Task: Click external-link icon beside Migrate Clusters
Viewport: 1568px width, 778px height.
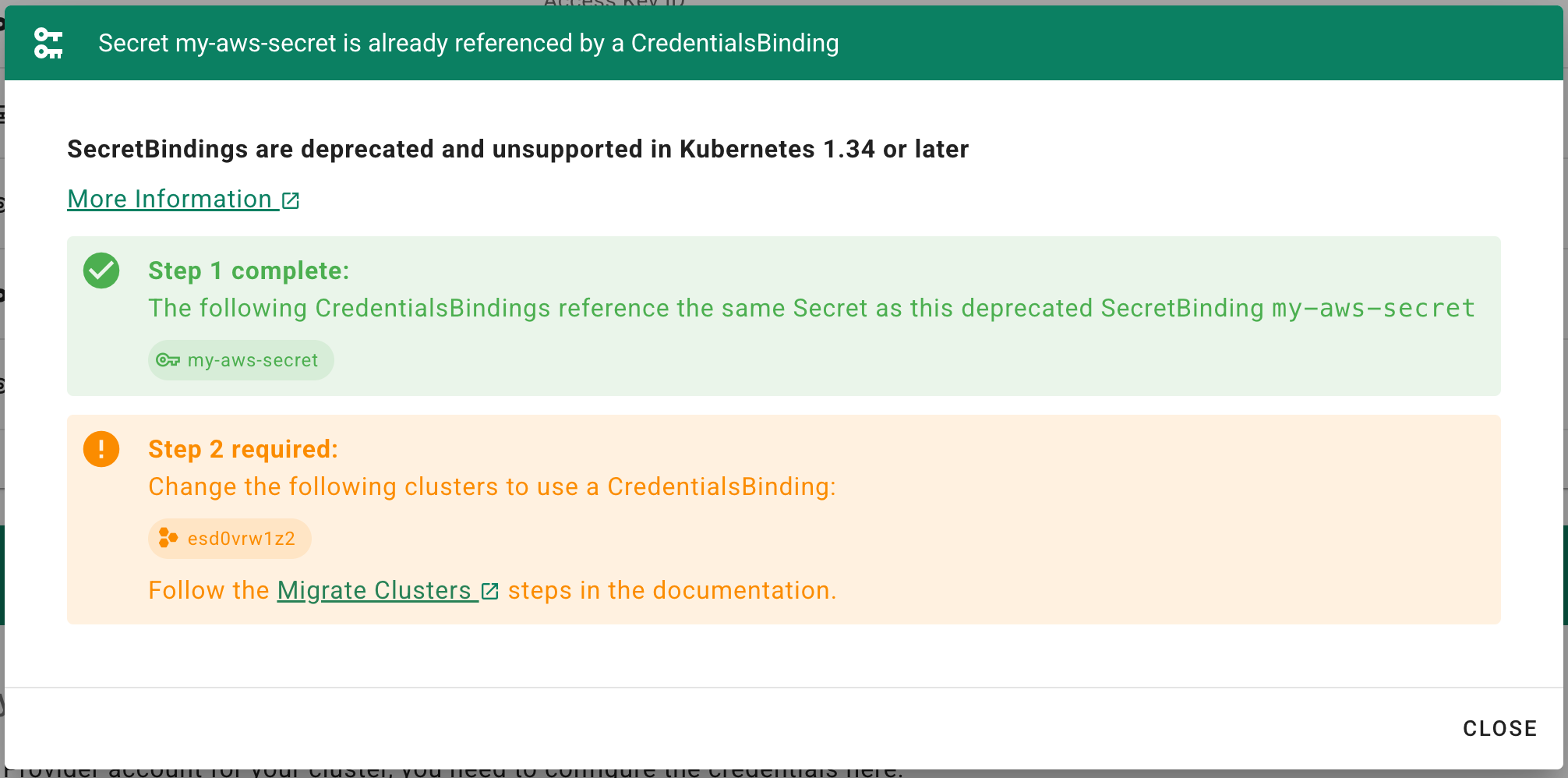Action: click(x=490, y=592)
